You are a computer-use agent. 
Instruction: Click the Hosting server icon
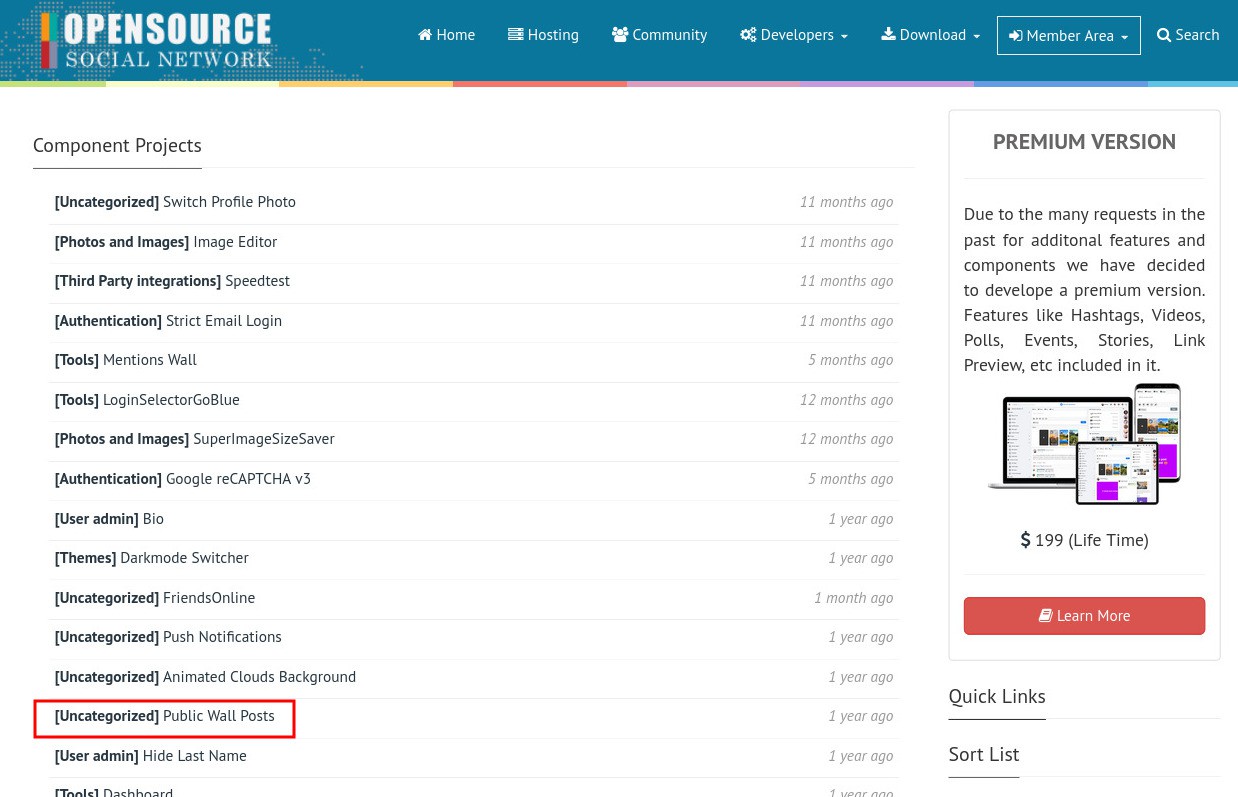516,35
